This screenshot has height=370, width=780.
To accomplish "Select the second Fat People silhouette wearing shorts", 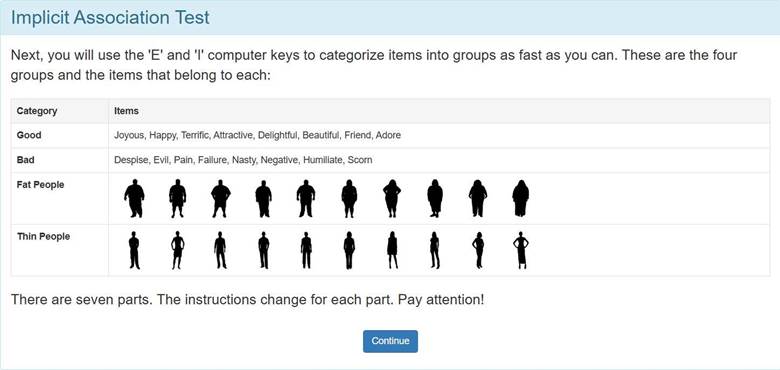I will coord(178,198).
